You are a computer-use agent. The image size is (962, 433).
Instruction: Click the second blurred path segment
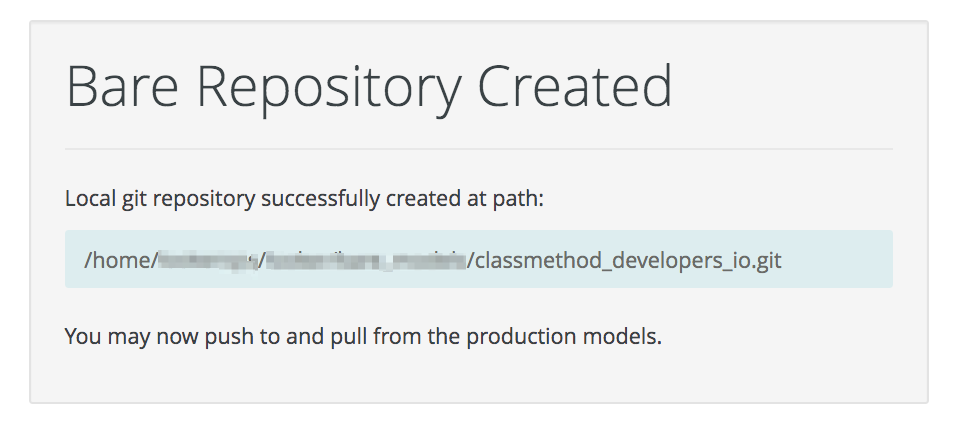click(365, 261)
